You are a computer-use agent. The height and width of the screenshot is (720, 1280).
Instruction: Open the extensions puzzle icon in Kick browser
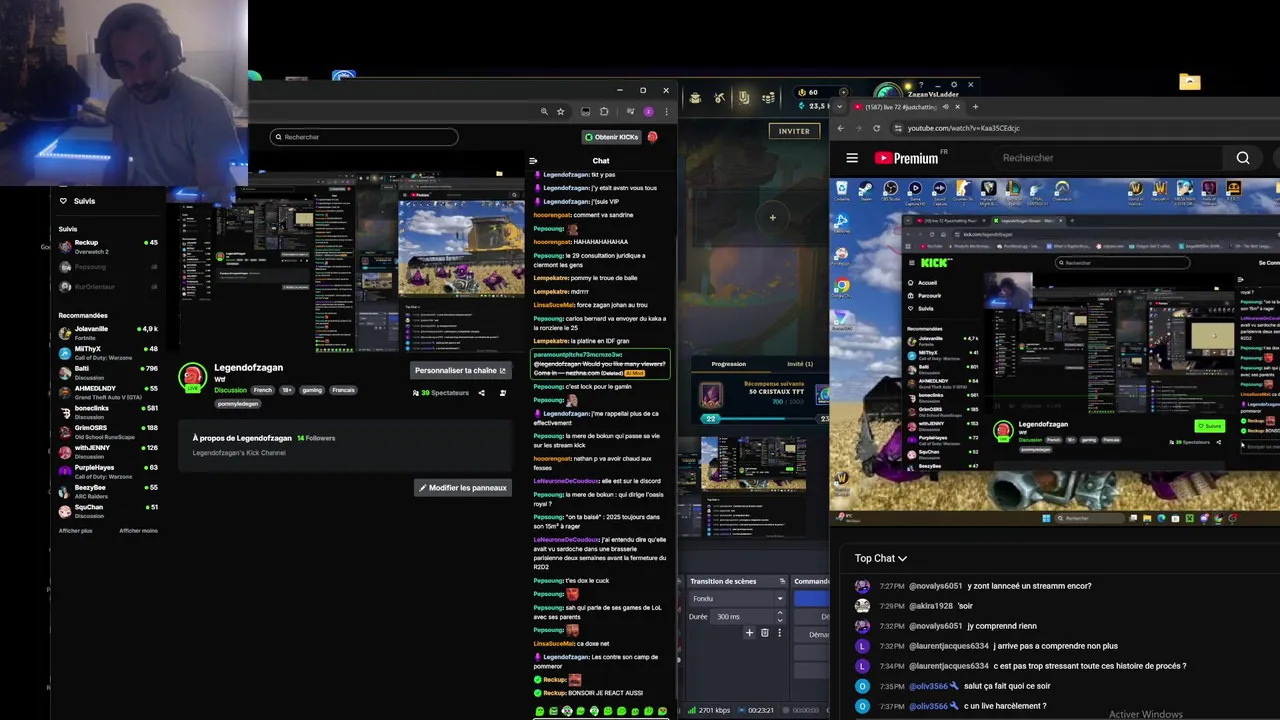[604, 112]
